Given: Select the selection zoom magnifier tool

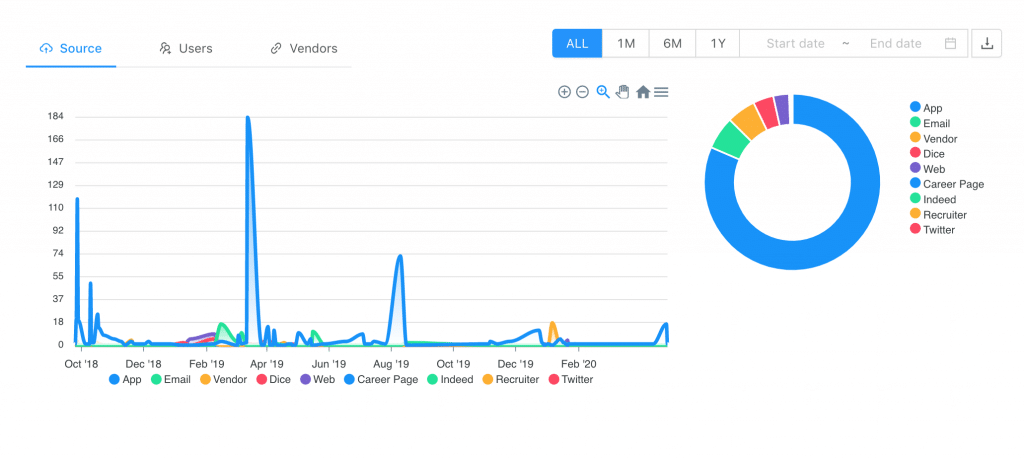Looking at the screenshot, I should click(x=603, y=92).
